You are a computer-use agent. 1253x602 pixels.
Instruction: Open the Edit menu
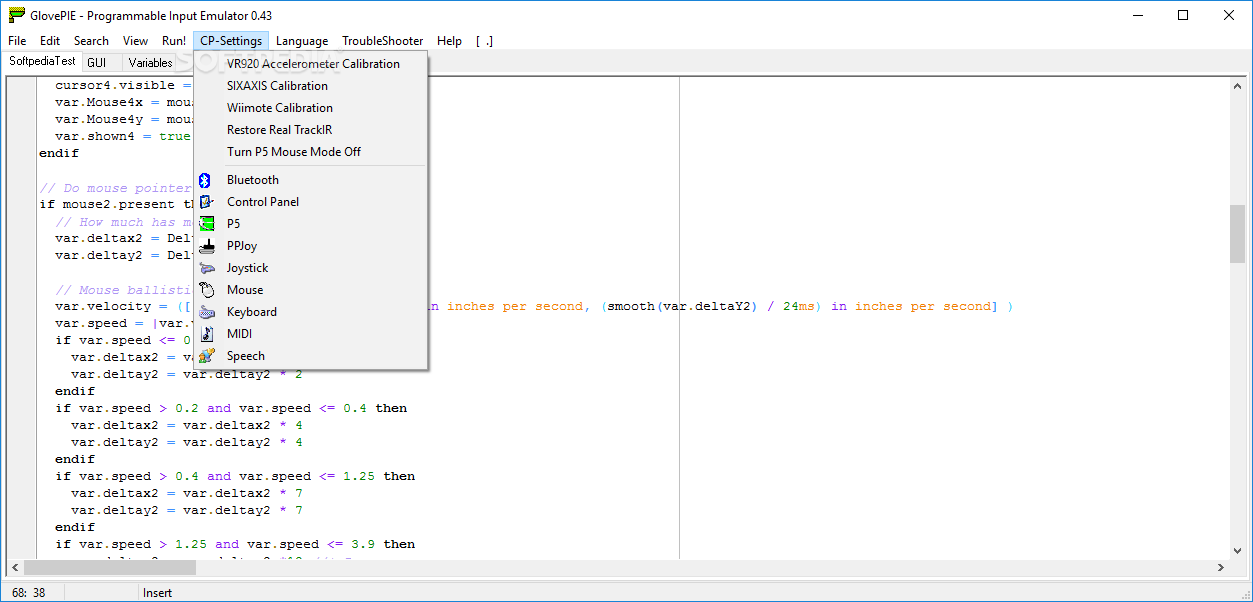point(50,41)
